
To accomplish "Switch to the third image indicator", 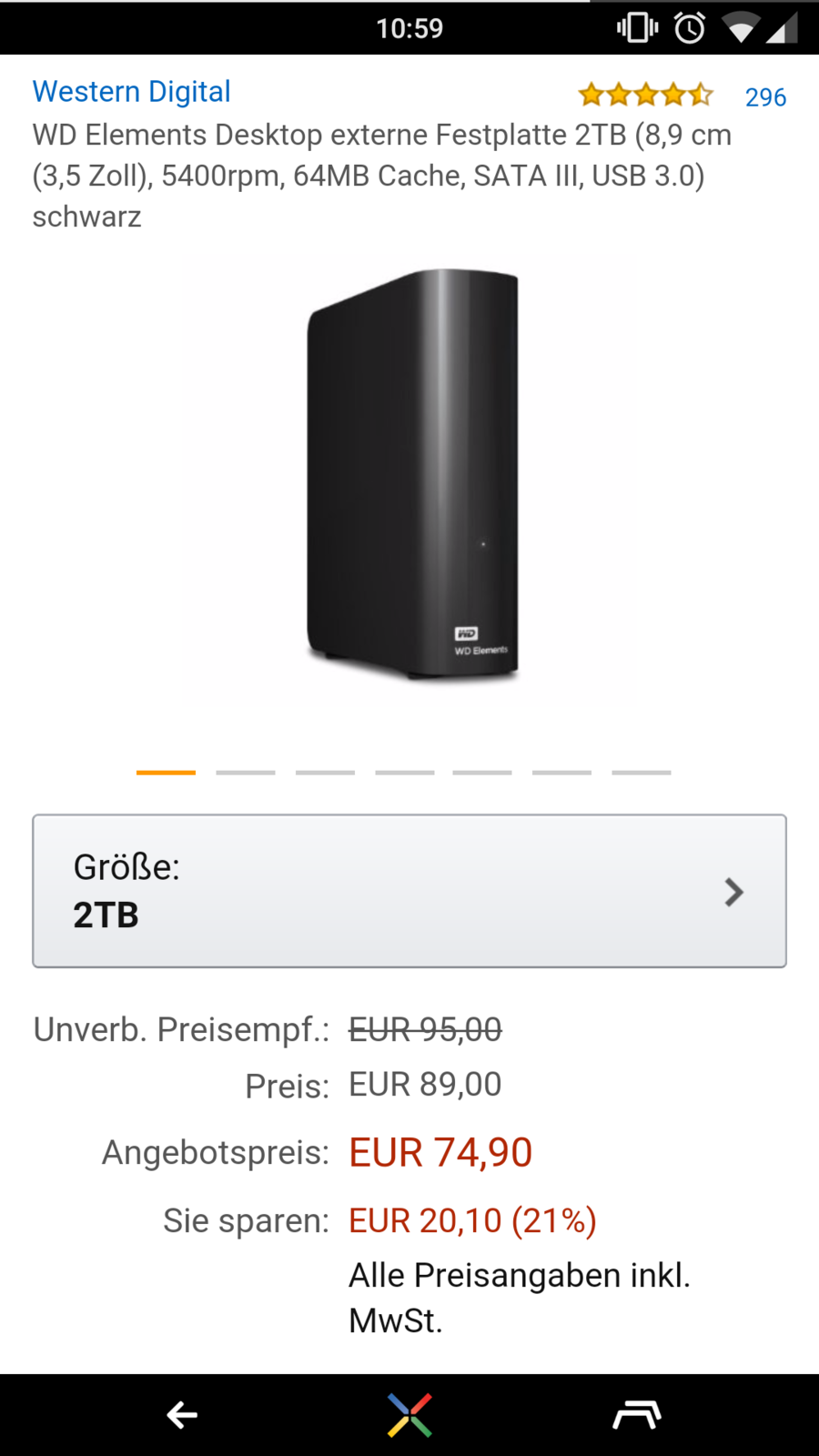I will tap(325, 772).
